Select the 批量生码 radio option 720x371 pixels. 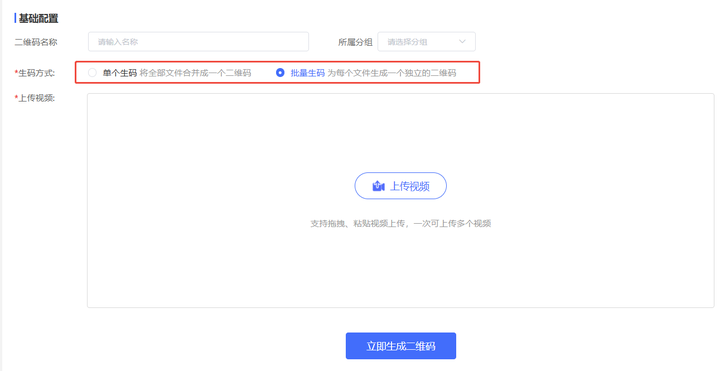tap(280, 73)
